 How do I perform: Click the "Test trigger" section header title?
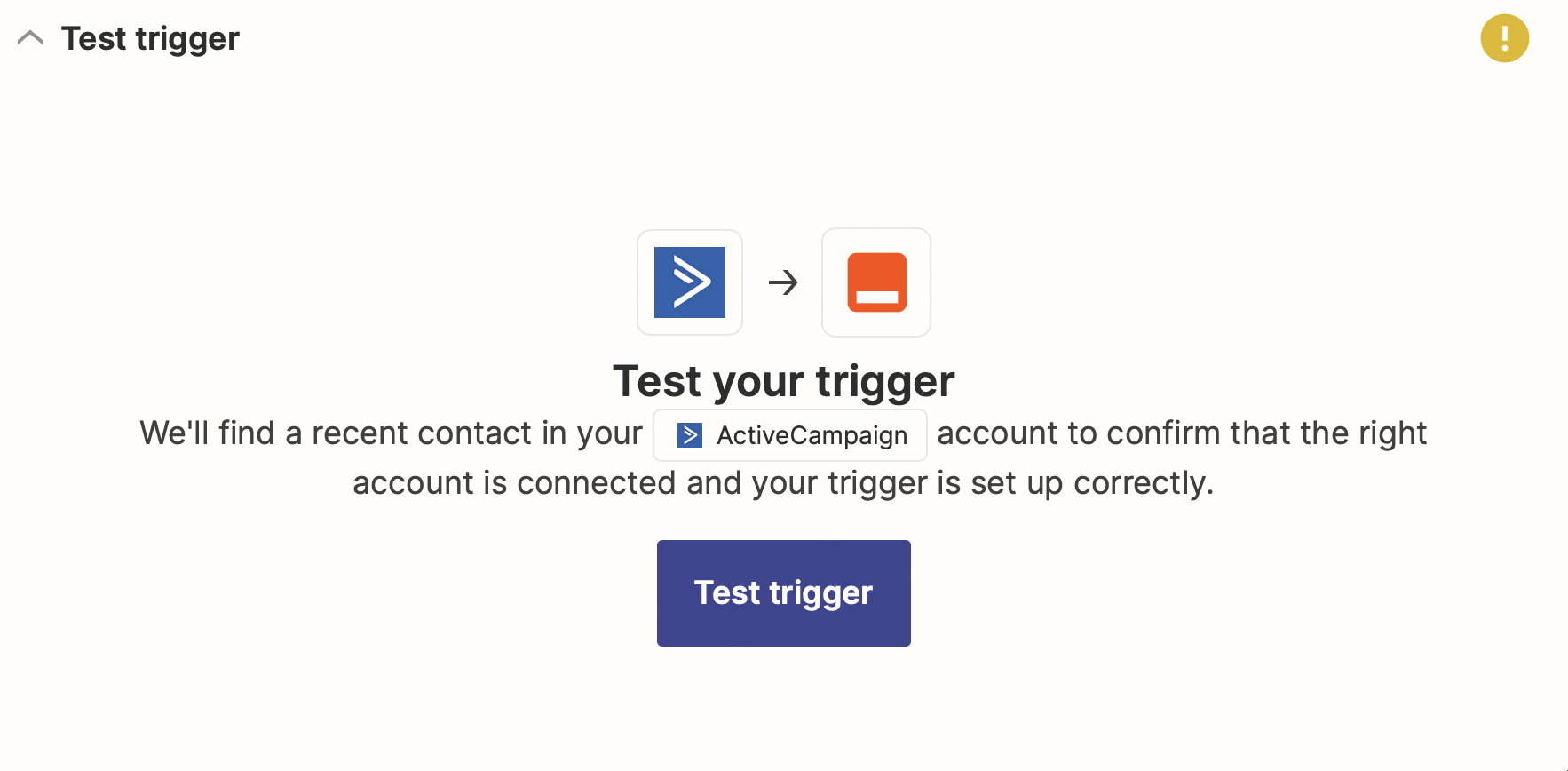150,38
